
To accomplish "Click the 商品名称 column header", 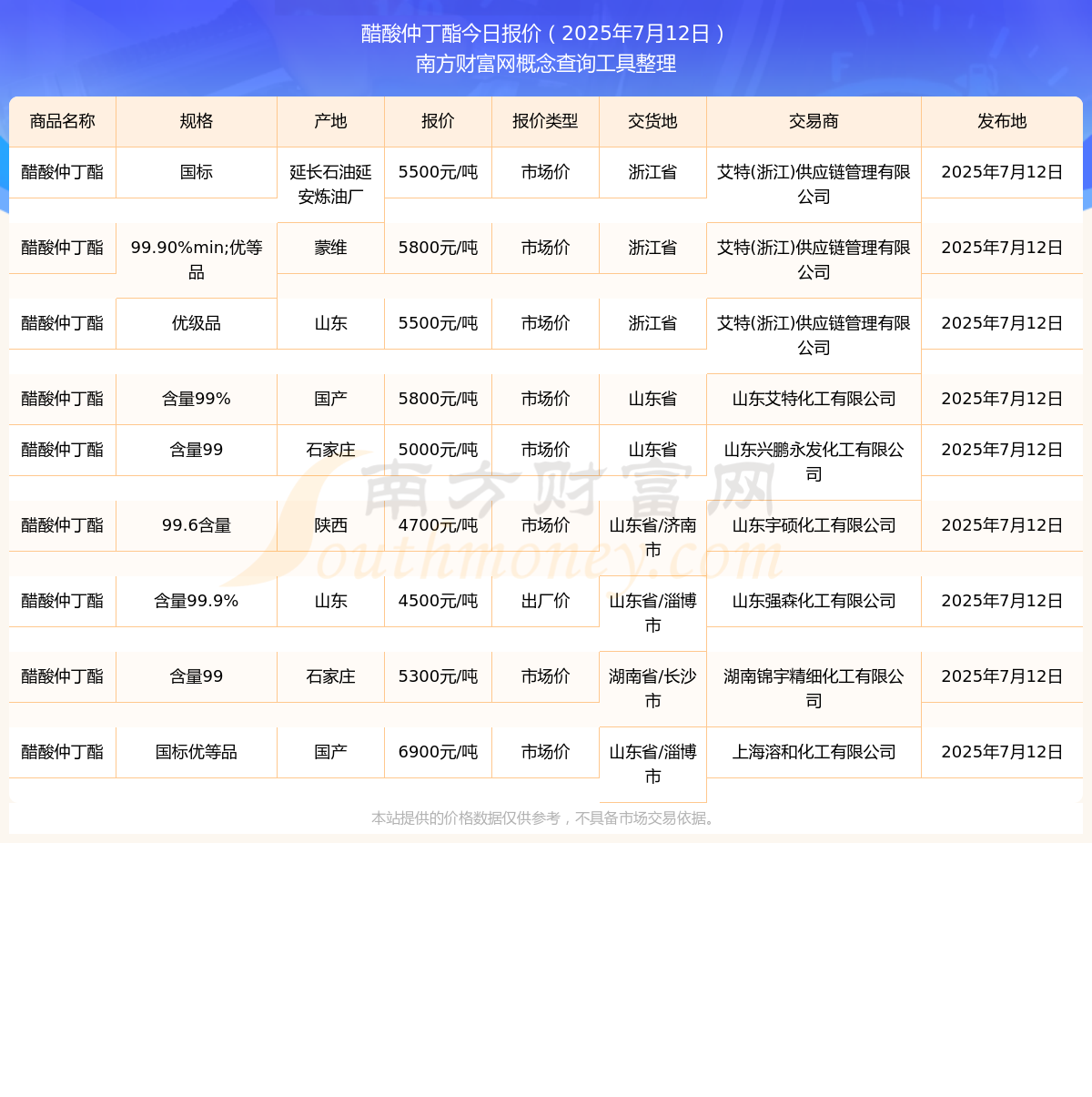I will coord(63,121).
